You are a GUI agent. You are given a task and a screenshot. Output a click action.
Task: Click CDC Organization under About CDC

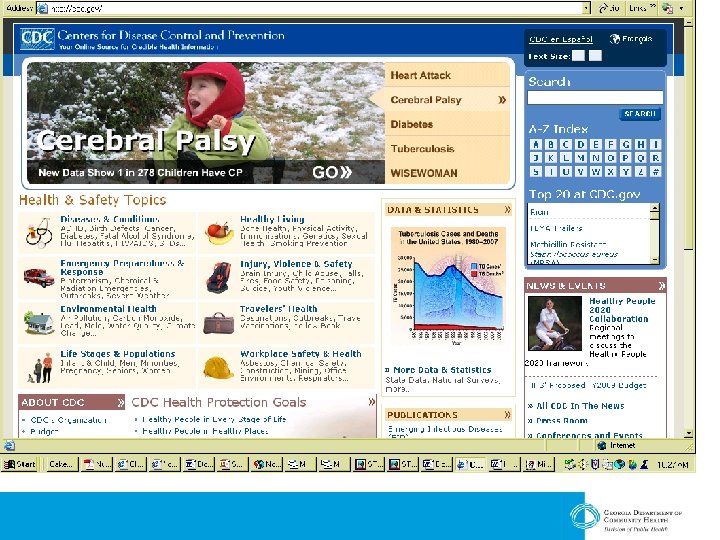click(68, 420)
